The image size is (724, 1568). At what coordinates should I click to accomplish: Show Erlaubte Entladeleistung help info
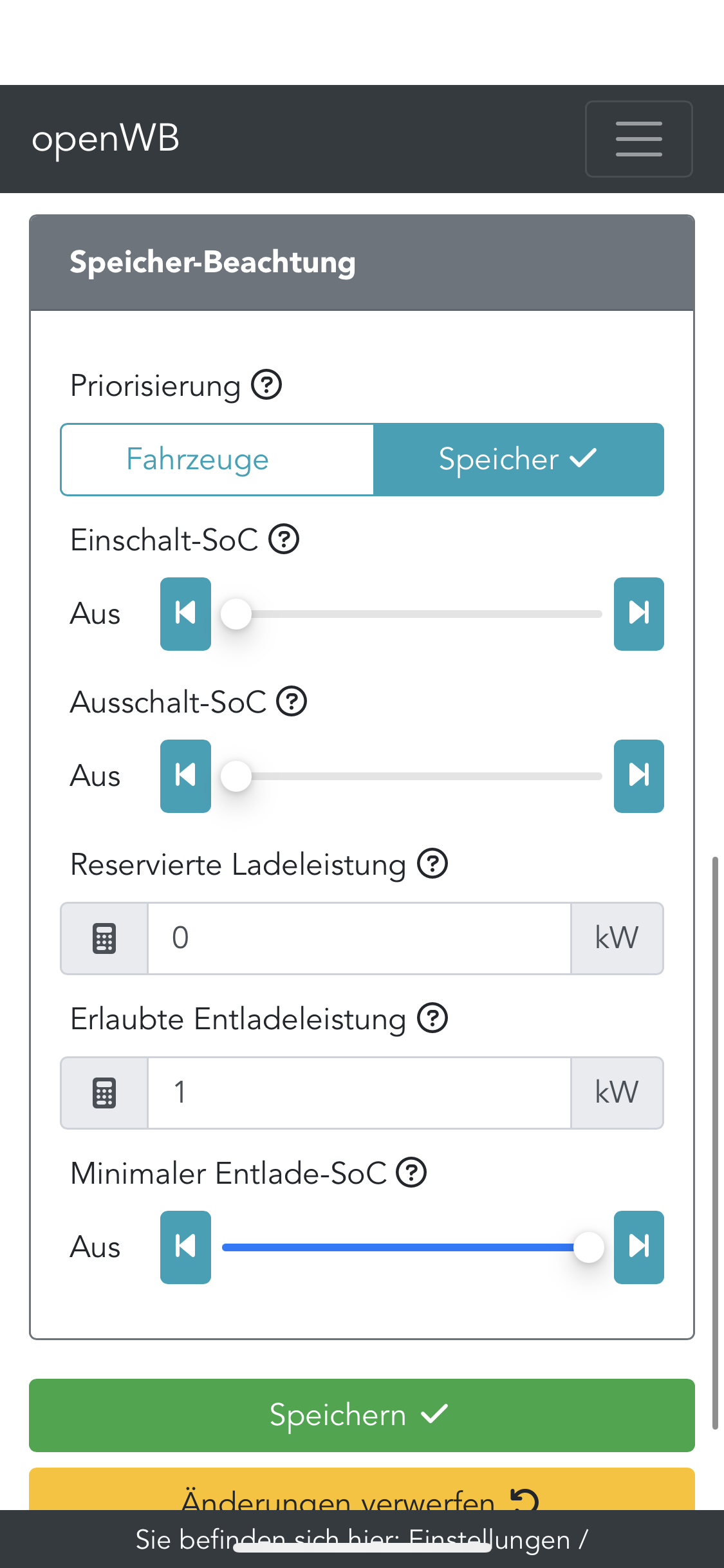coord(432,1018)
